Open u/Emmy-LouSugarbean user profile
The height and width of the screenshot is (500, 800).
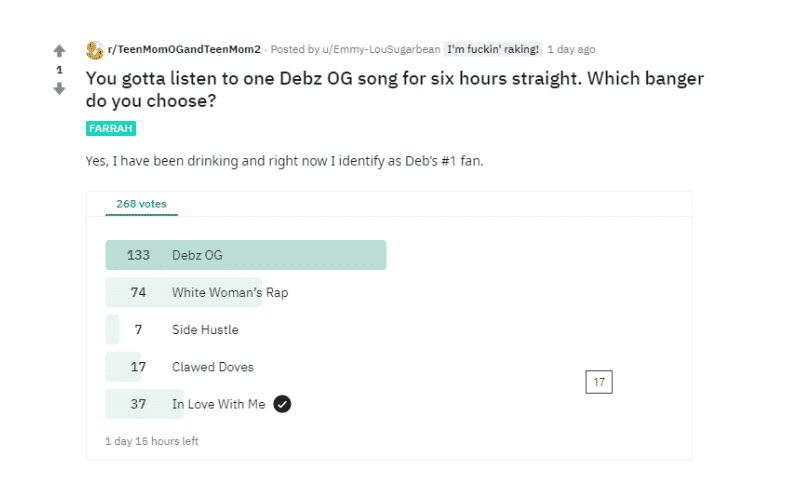tap(381, 49)
